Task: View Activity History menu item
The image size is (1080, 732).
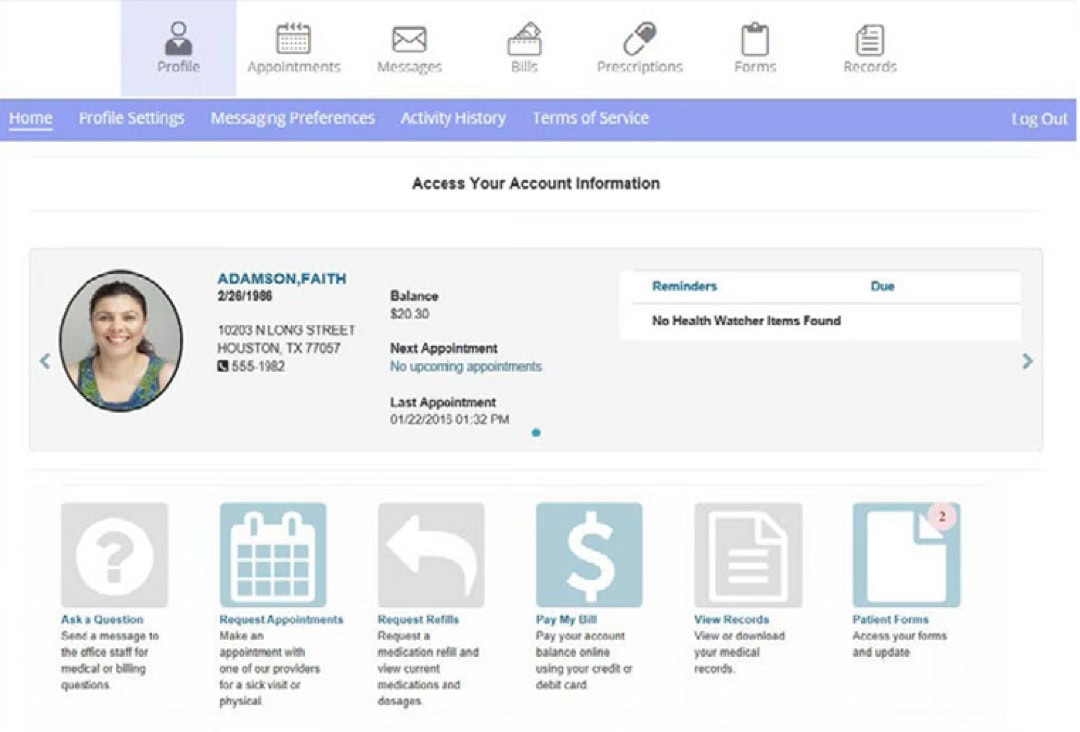Action: [x=453, y=118]
